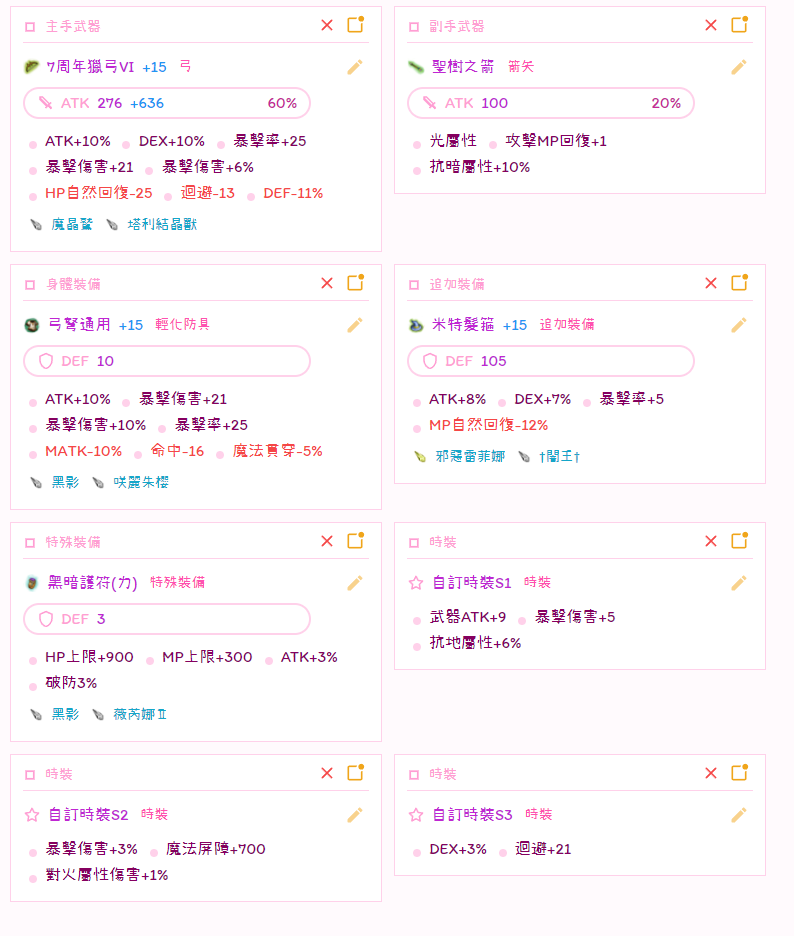Viewport: 794px width, 936px height.
Task: Toggle the star next to 自訂時裝S3
Action: tap(416, 815)
